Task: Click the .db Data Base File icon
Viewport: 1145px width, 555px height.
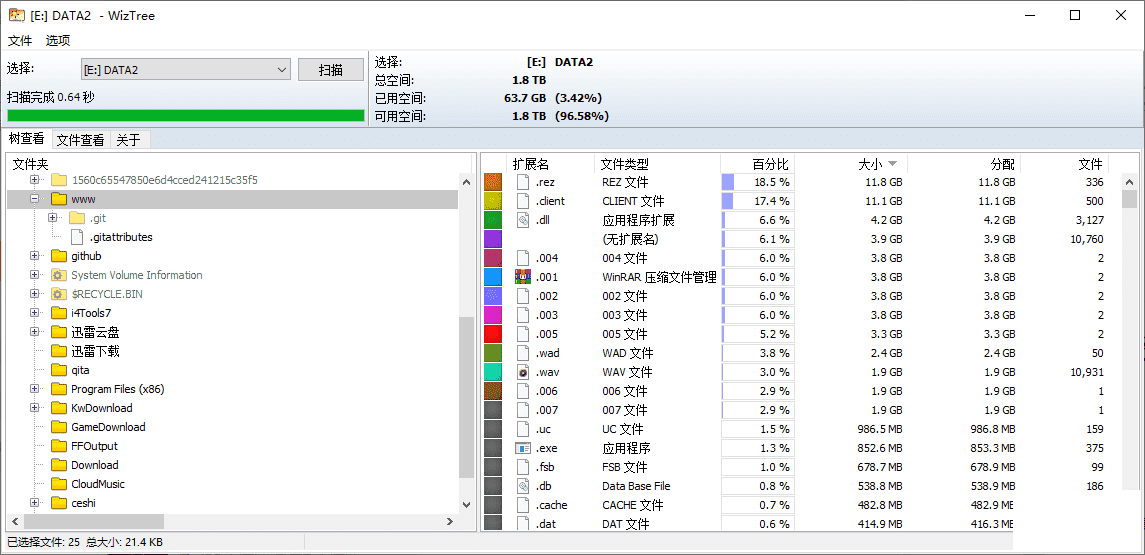Action: [523, 486]
